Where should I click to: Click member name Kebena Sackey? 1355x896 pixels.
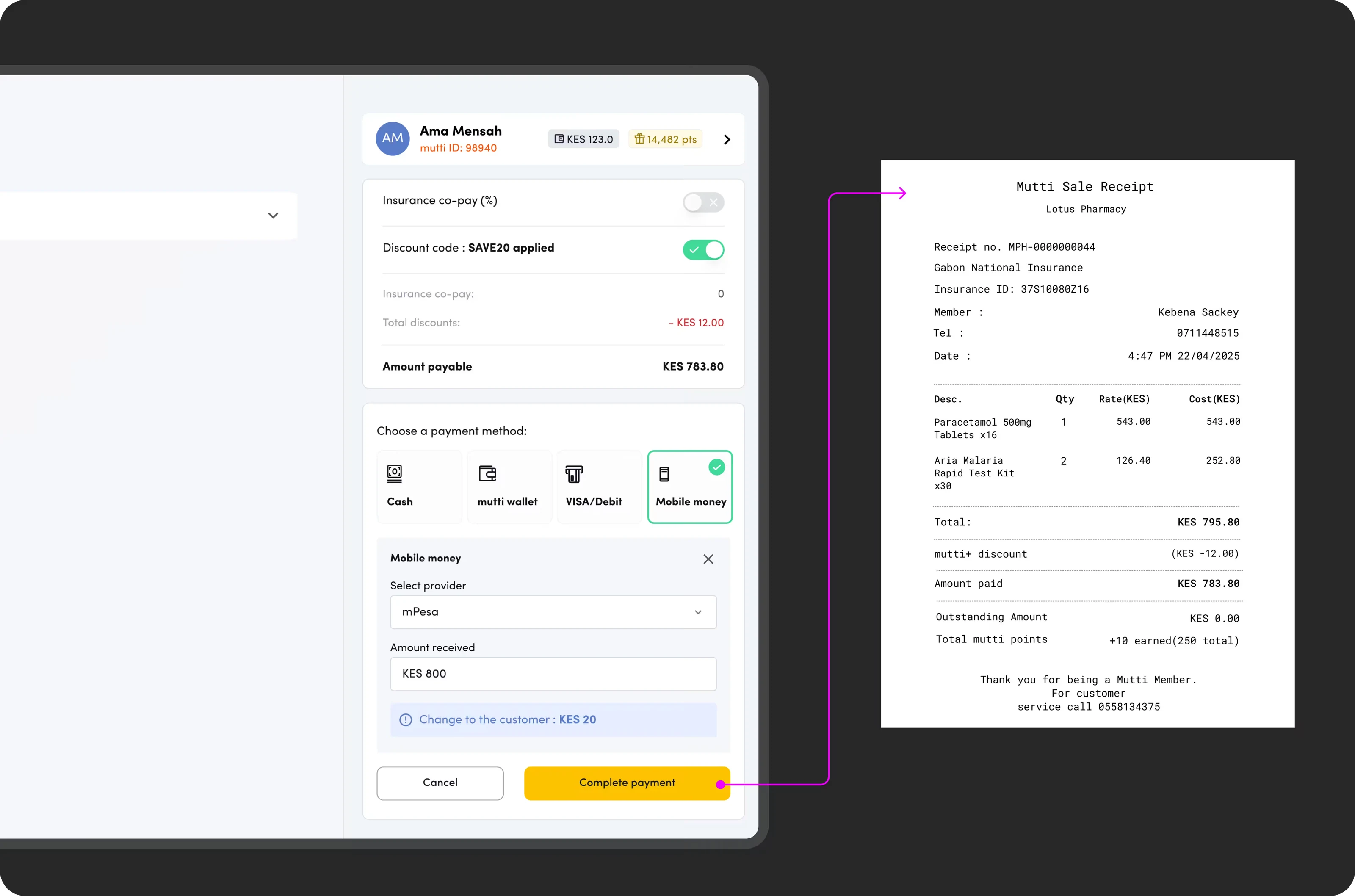click(1198, 312)
